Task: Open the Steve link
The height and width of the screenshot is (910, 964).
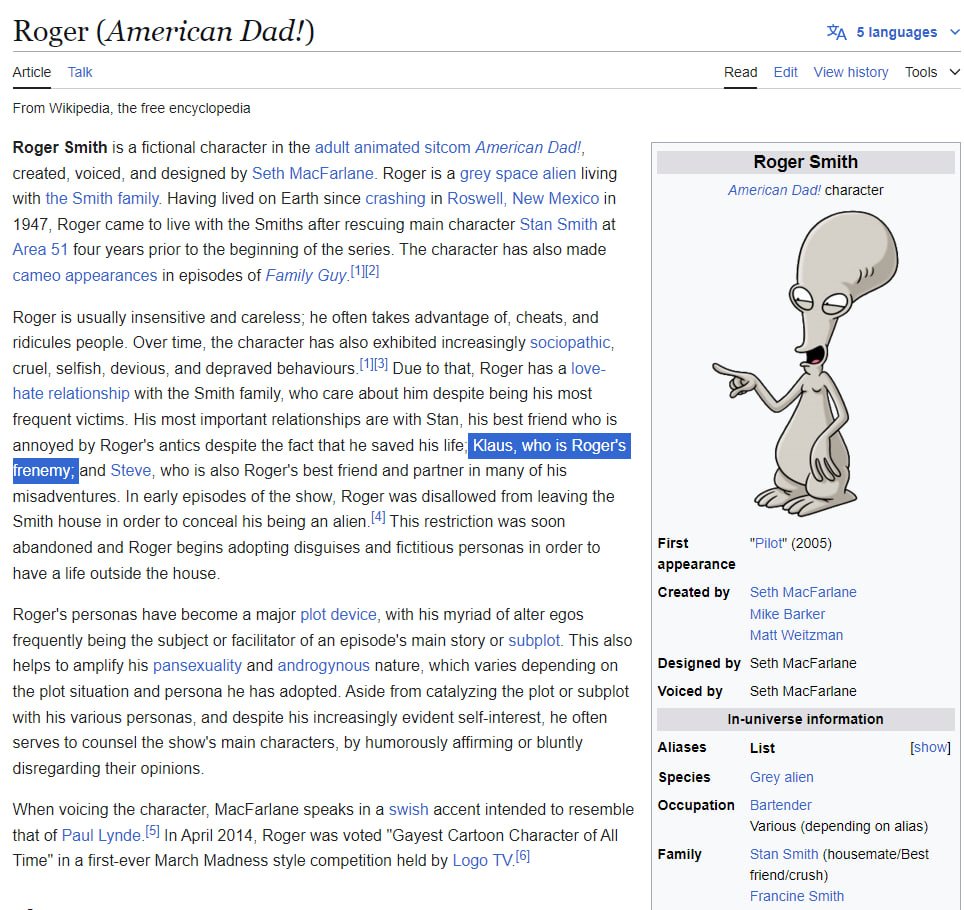Action: tap(131, 470)
